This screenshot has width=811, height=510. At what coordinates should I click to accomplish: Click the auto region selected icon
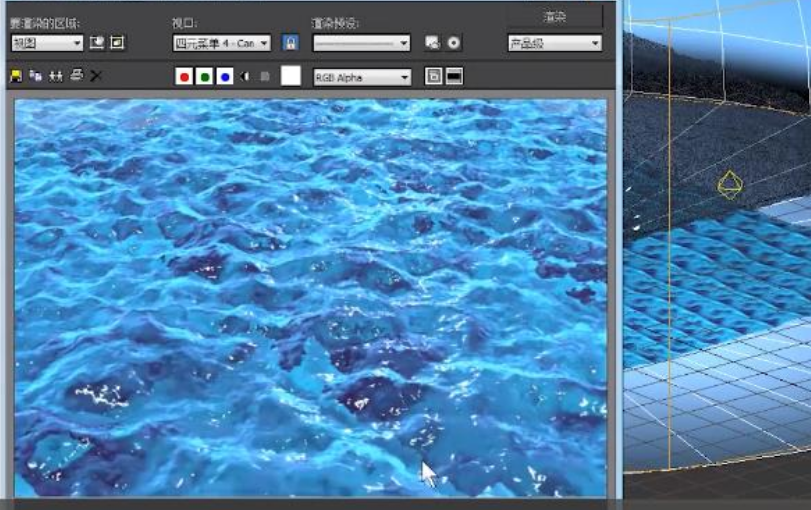117,43
